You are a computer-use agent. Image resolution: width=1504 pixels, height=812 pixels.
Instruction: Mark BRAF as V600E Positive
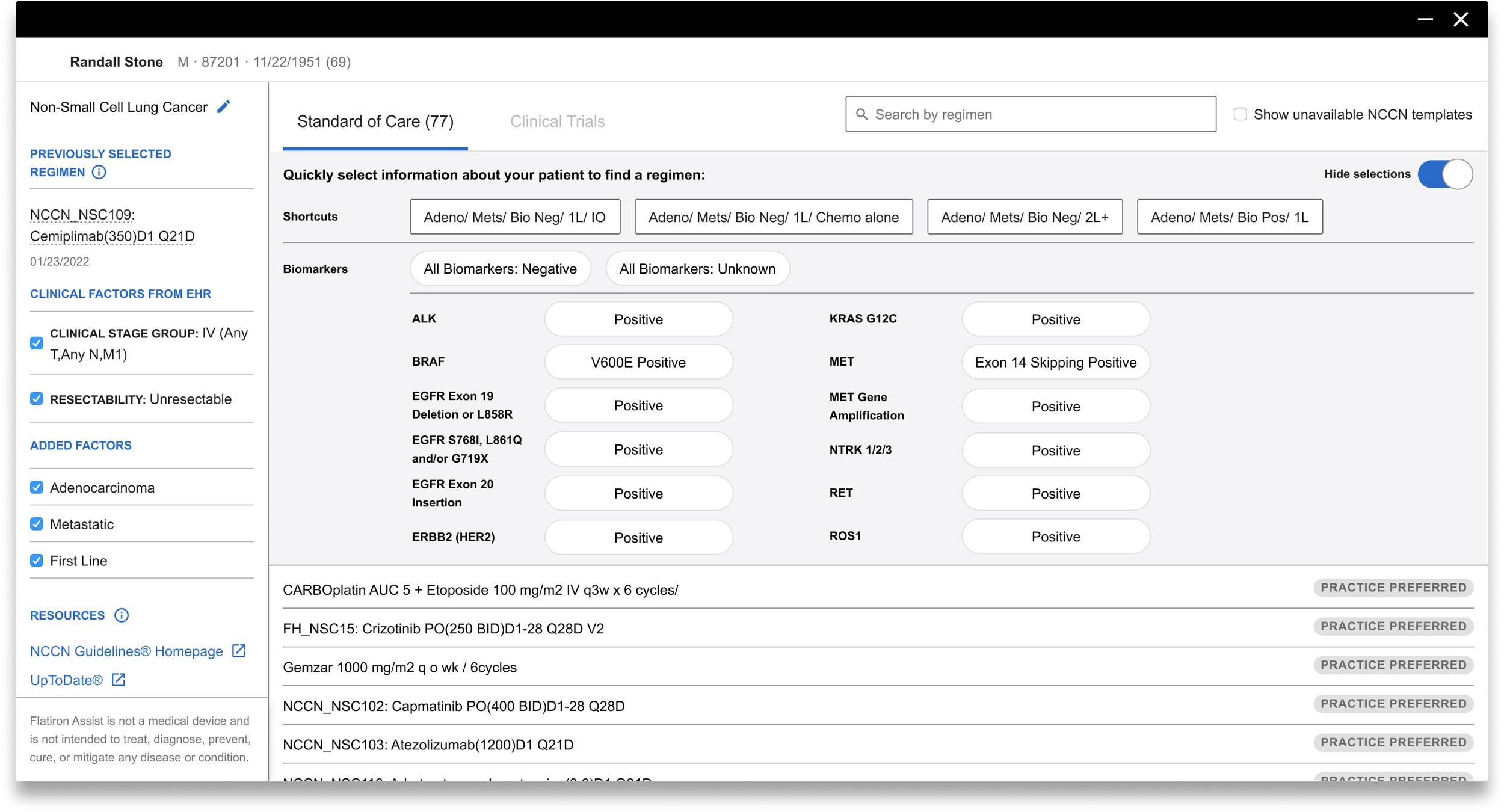pyautogui.click(x=638, y=362)
